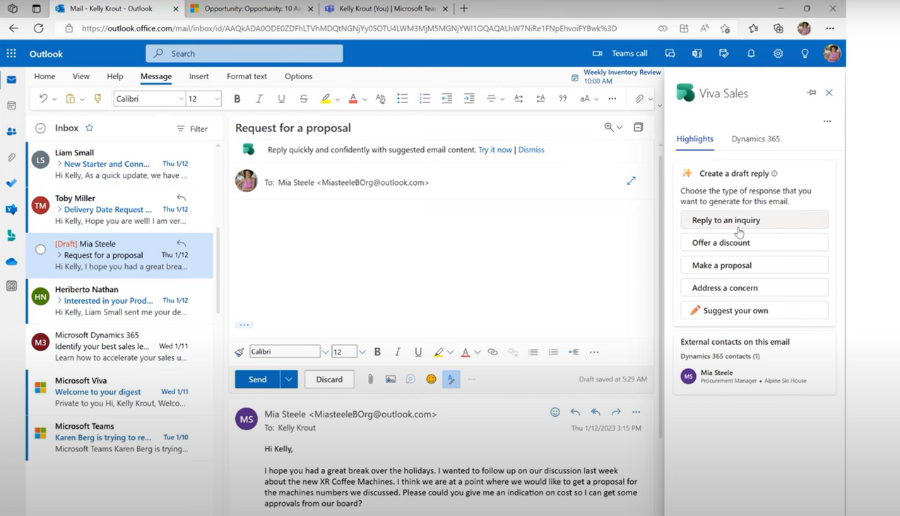Pin the Viva Sales pane

pyautogui.click(x=811, y=92)
